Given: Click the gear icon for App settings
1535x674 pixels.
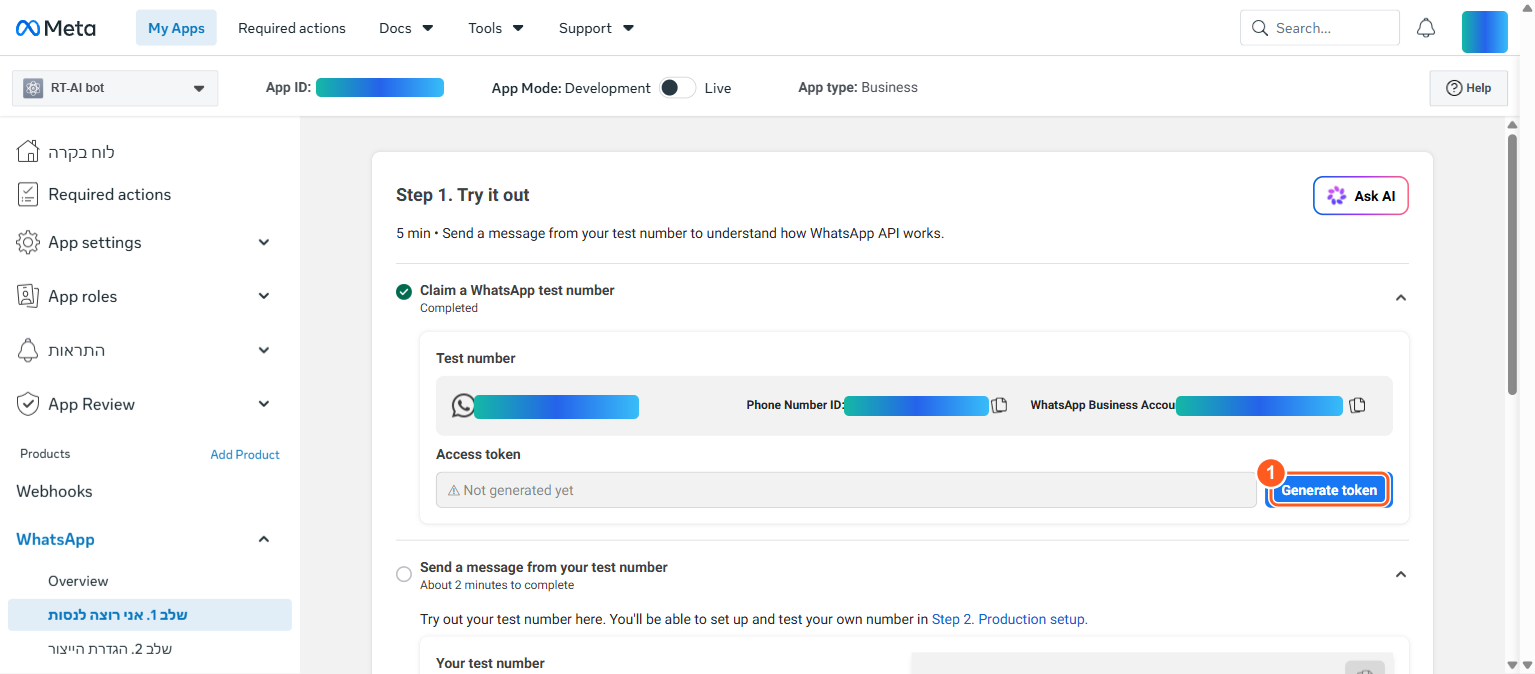Looking at the screenshot, I should tap(28, 242).
